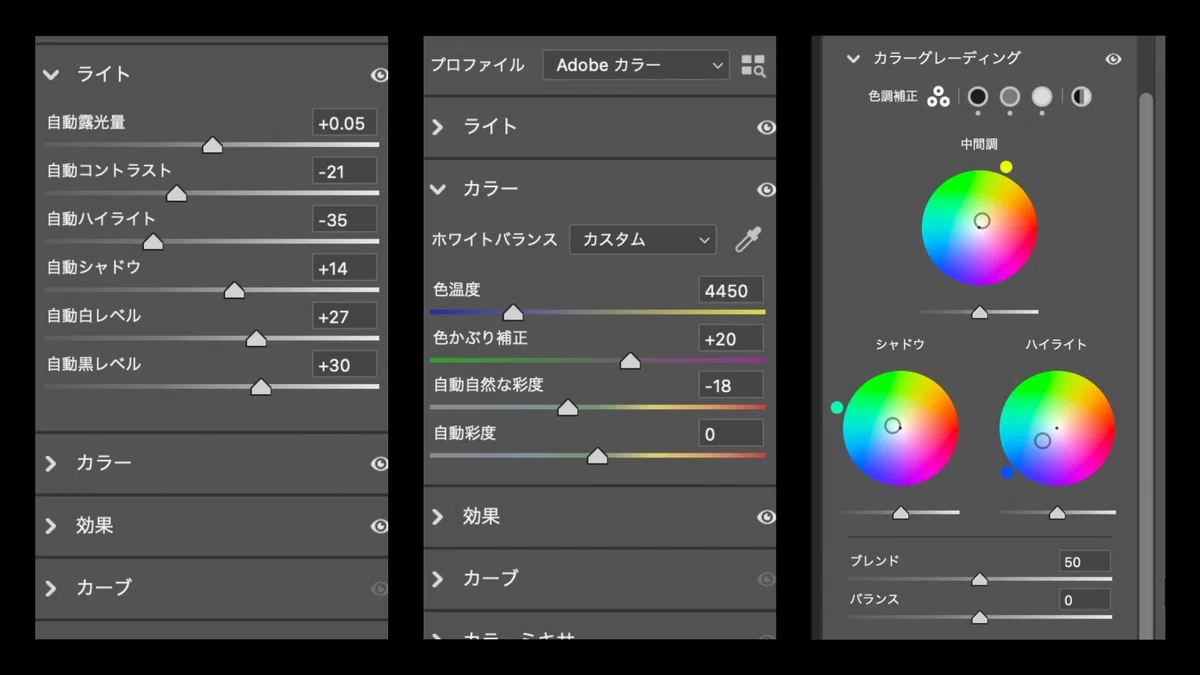The width and height of the screenshot is (1200, 675).
Task: Expand the カーブ section in the middle panel
Action: point(437,579)
